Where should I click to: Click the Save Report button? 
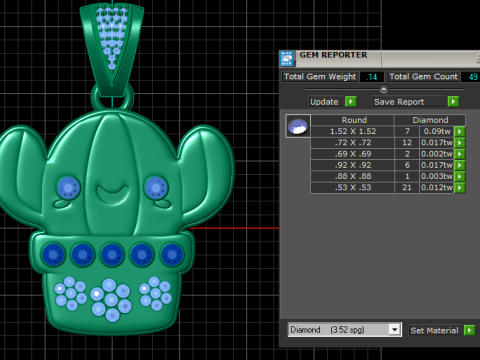click(409, 102)
